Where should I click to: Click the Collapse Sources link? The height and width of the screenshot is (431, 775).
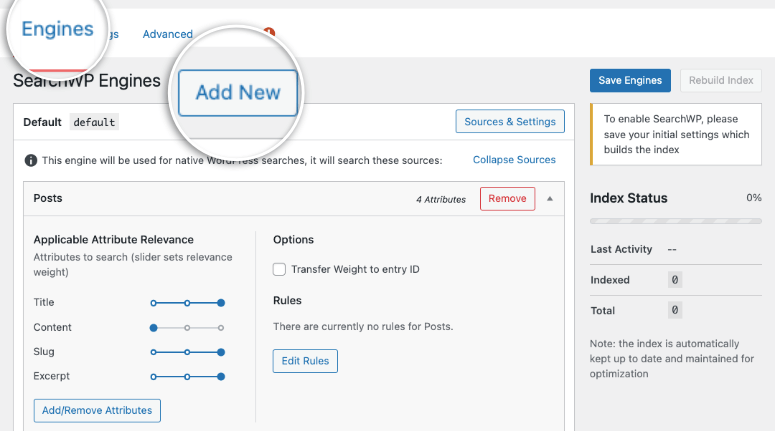tap(514, 160)
